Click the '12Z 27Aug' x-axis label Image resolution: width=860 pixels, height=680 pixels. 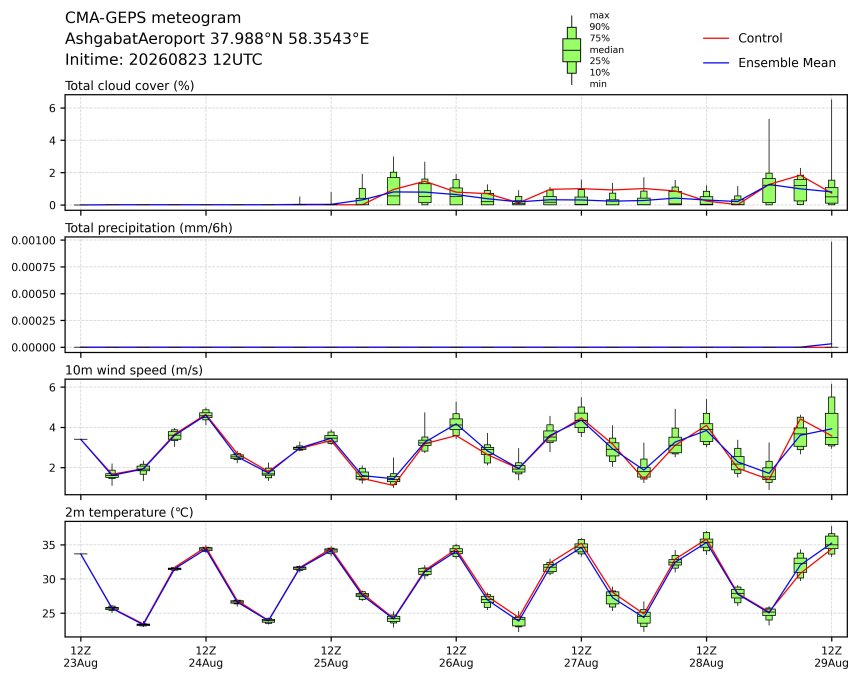pos(581,657)
